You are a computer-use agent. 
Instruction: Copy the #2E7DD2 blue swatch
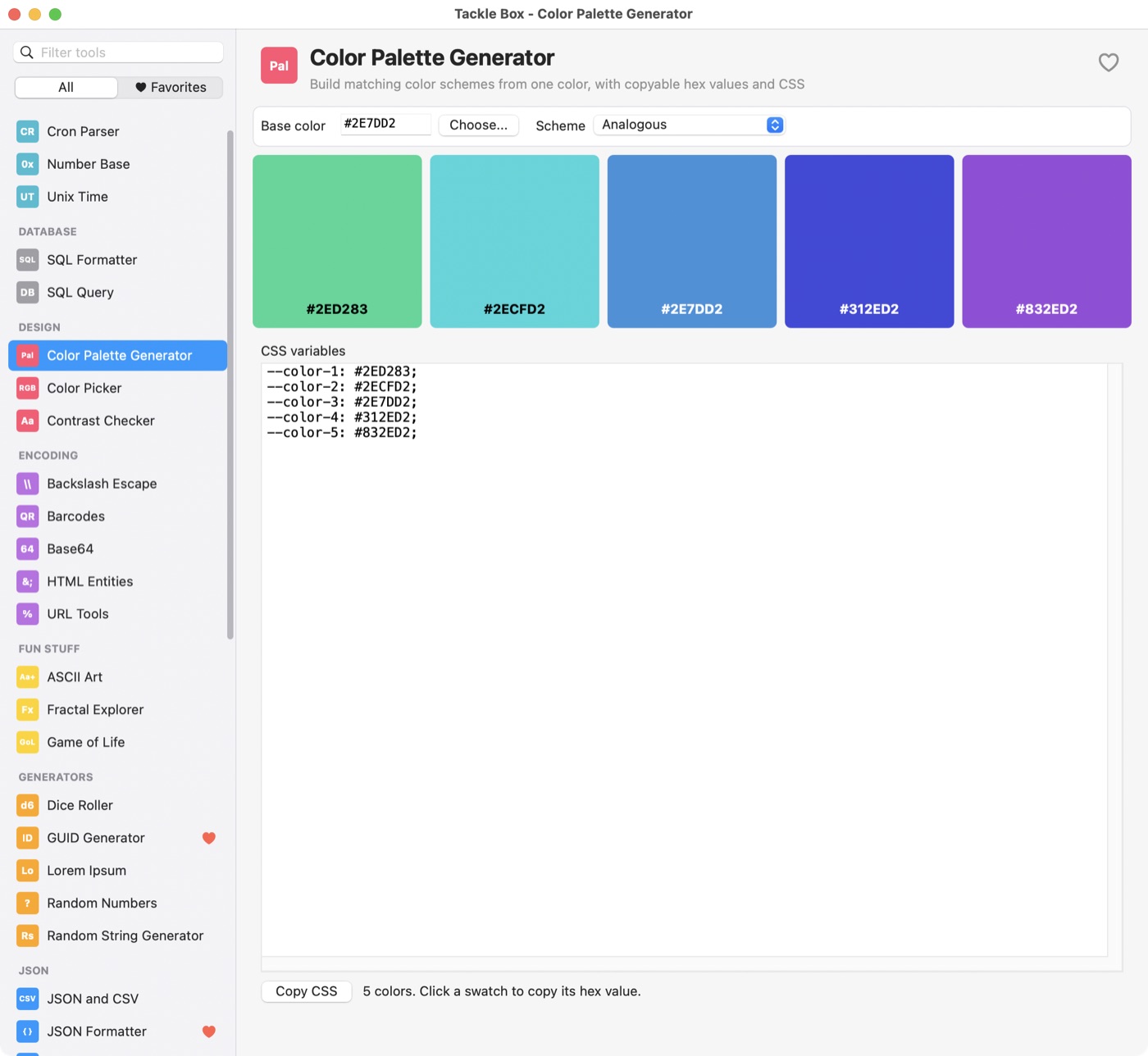(x=692, y=241)
